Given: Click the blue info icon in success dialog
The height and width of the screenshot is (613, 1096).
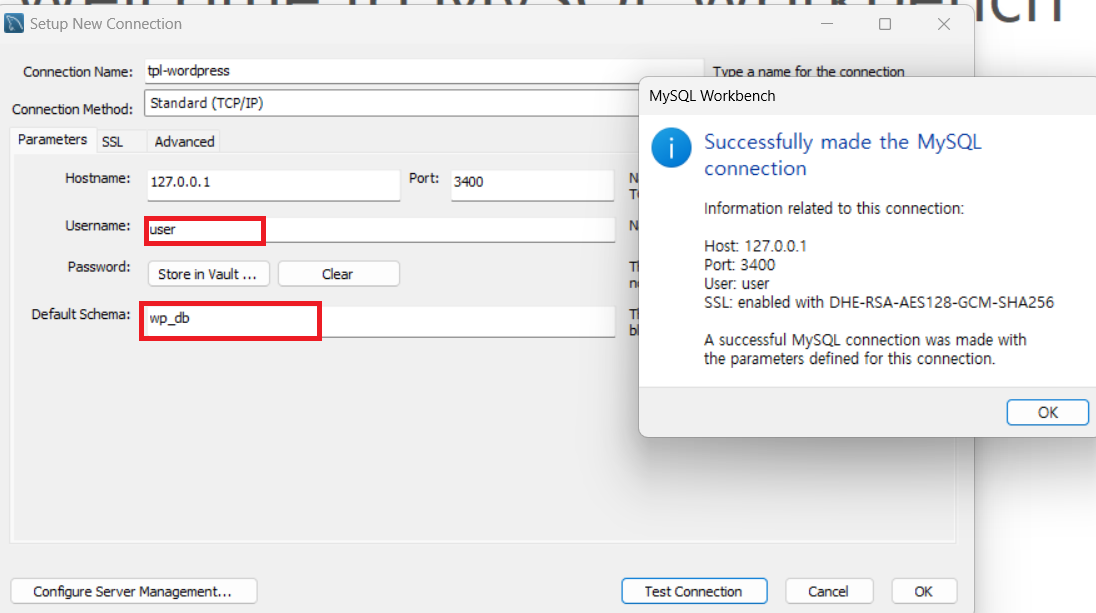Looking at the screenshot, I should 671,147.
